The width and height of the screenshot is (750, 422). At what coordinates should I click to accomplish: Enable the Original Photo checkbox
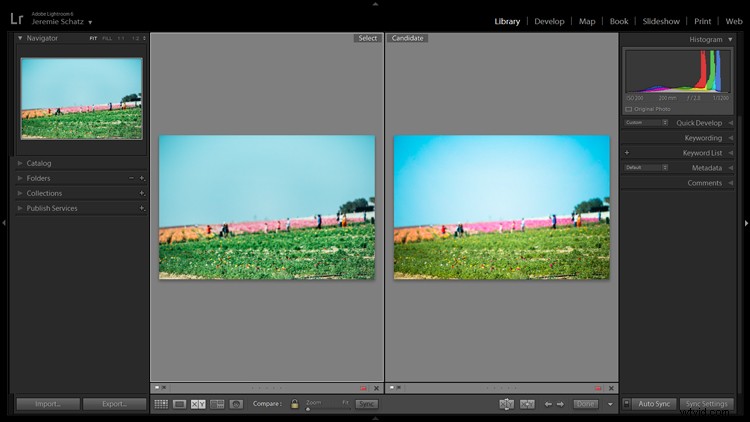tap(629, 109)
